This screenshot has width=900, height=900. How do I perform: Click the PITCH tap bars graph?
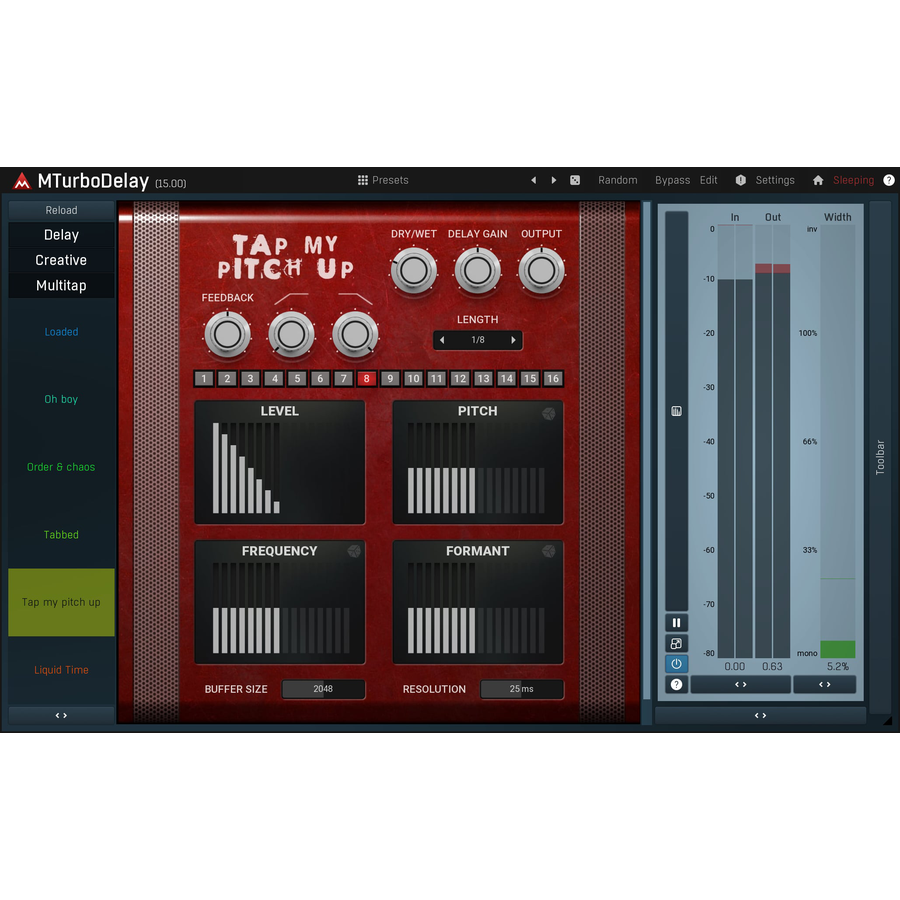click(476, 468)
